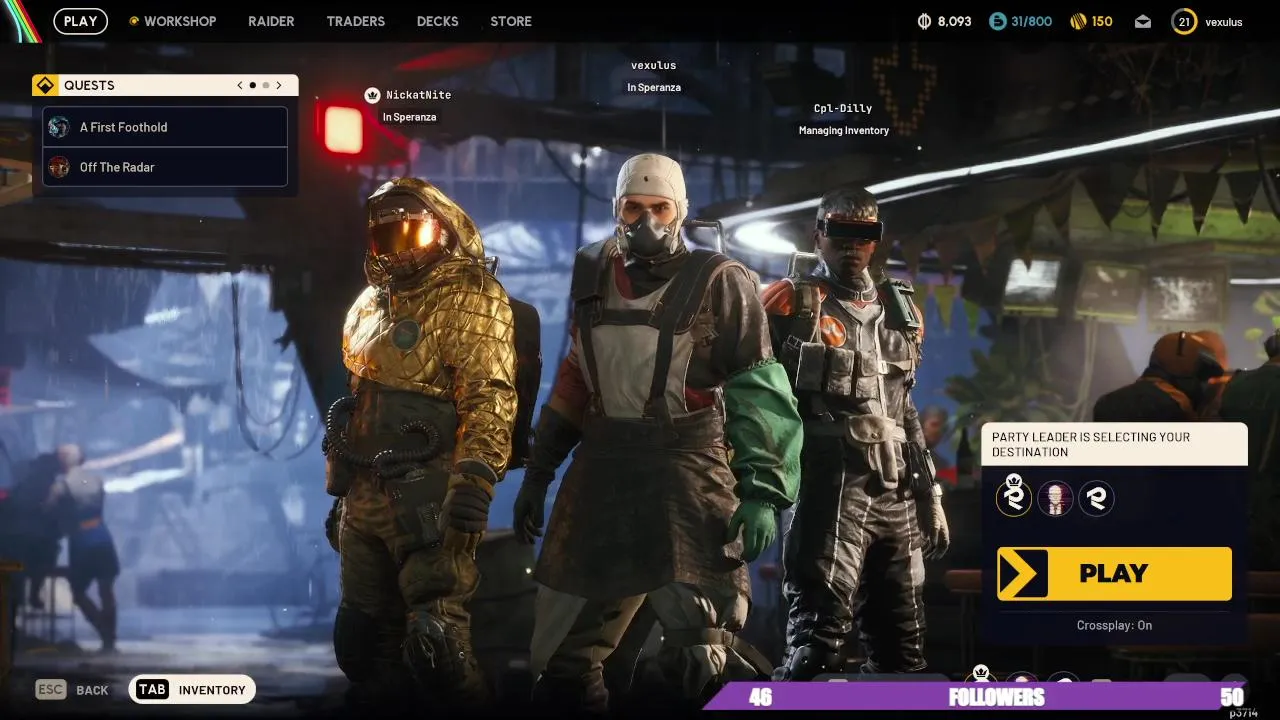This screenshot has height=720, width=1280.
Task: Click the coin currency icon beside 8,093
Action: 924,21
